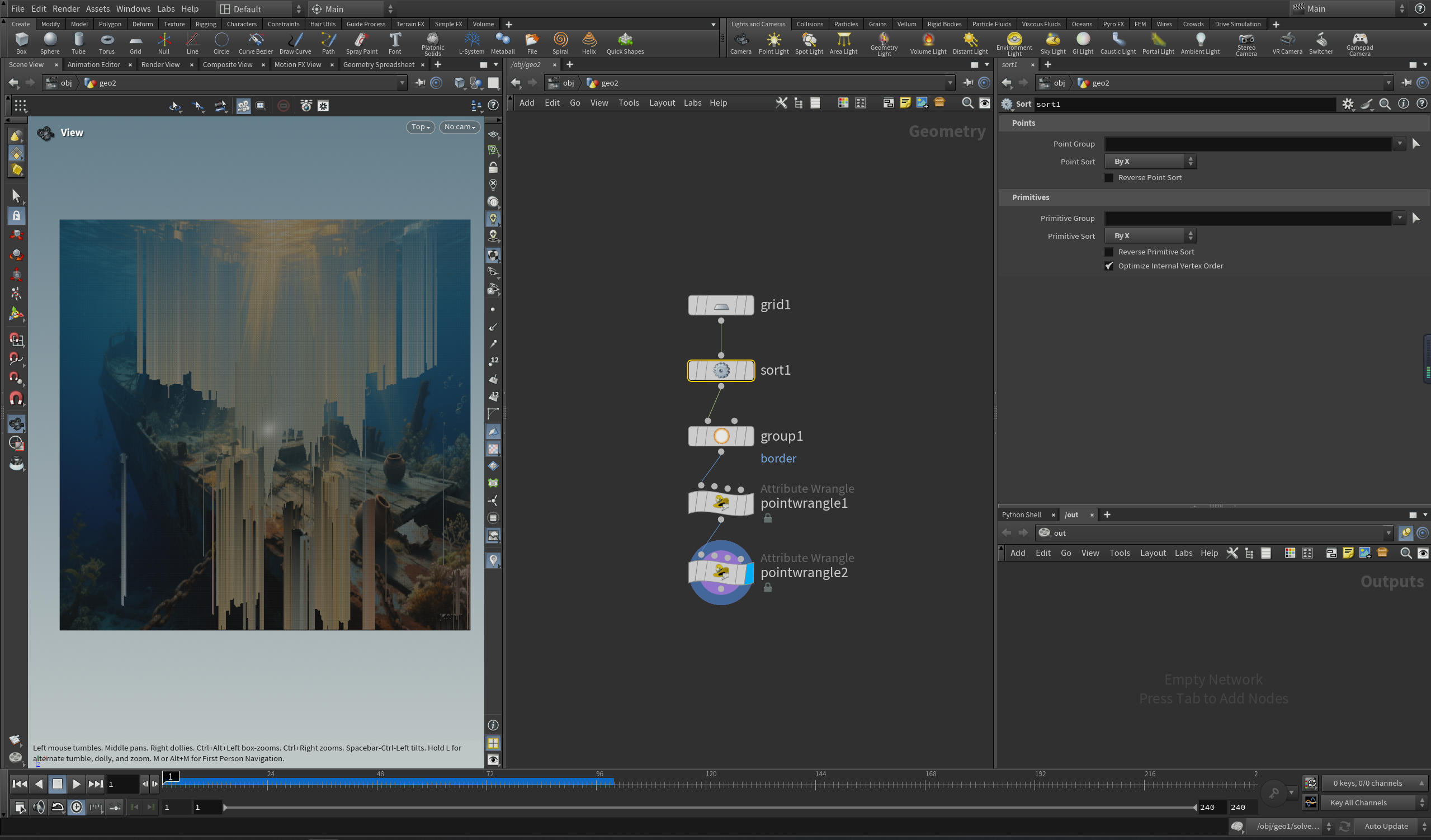Select the Sphere shelf tool
This screenshot has height=840, width=1431.
pos(50,43)
